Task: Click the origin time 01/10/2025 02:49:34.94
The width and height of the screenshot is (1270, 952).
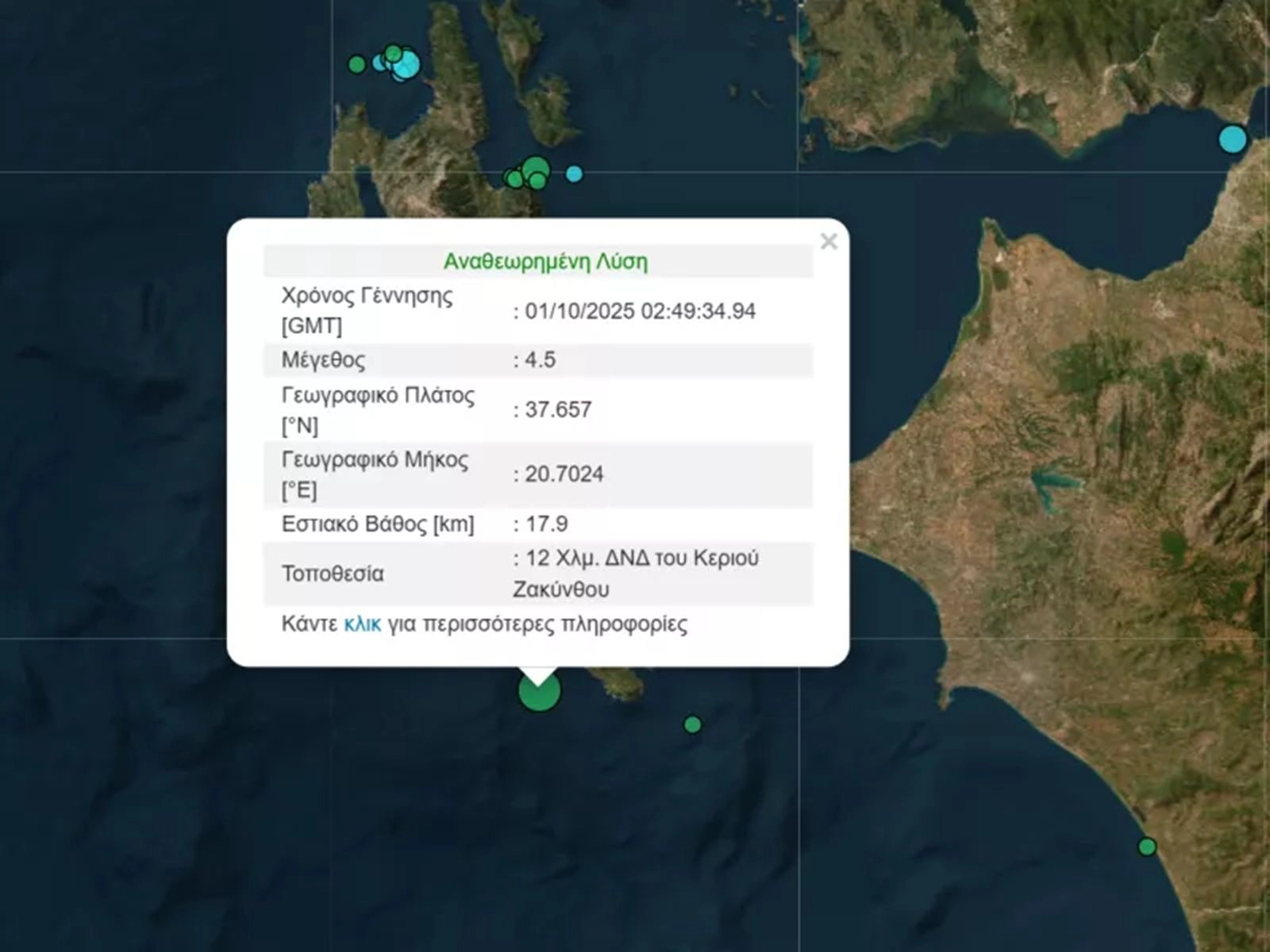Action: click(x=640, y=311)
